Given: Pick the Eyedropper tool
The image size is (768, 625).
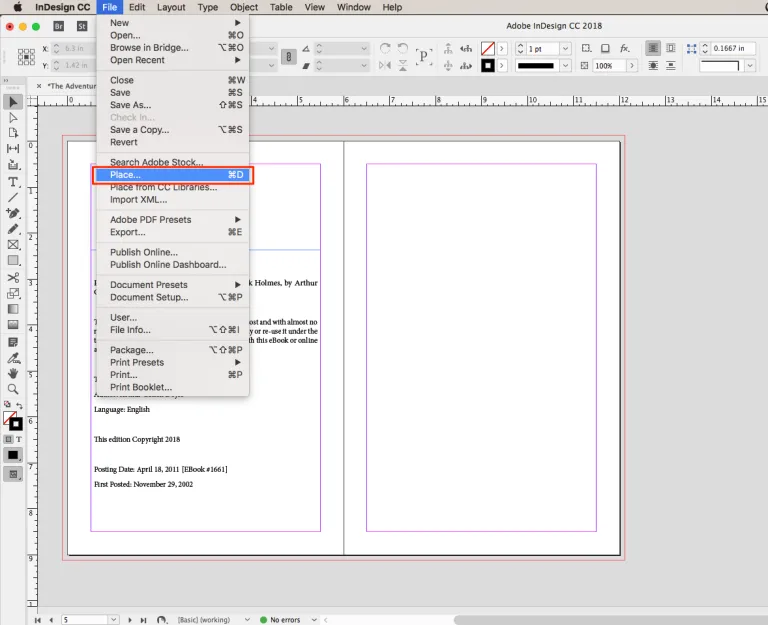Looking at the screenshot, I should (x=13, y=358).
